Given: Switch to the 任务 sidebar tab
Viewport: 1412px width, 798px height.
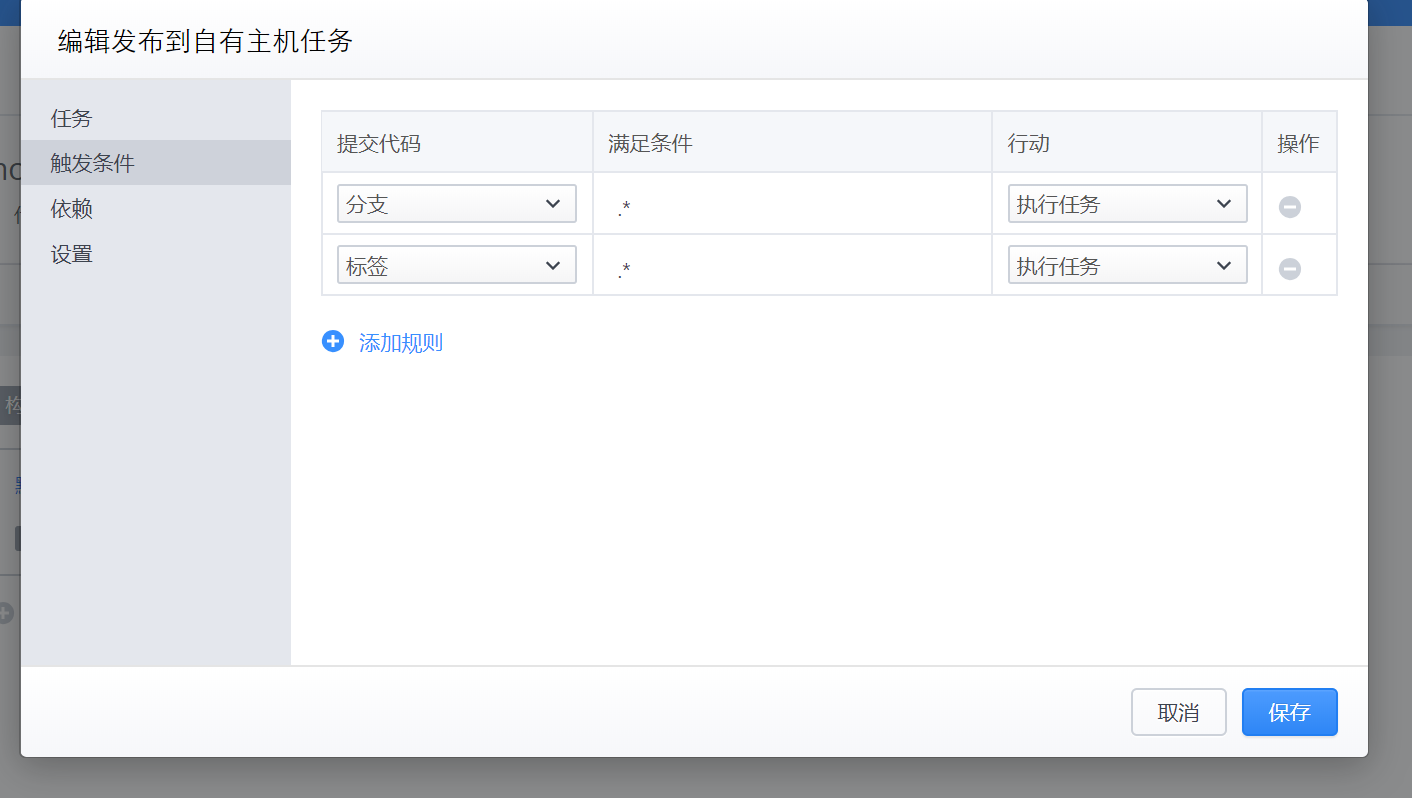Looking at the screenshot, I should click(72, 118).
